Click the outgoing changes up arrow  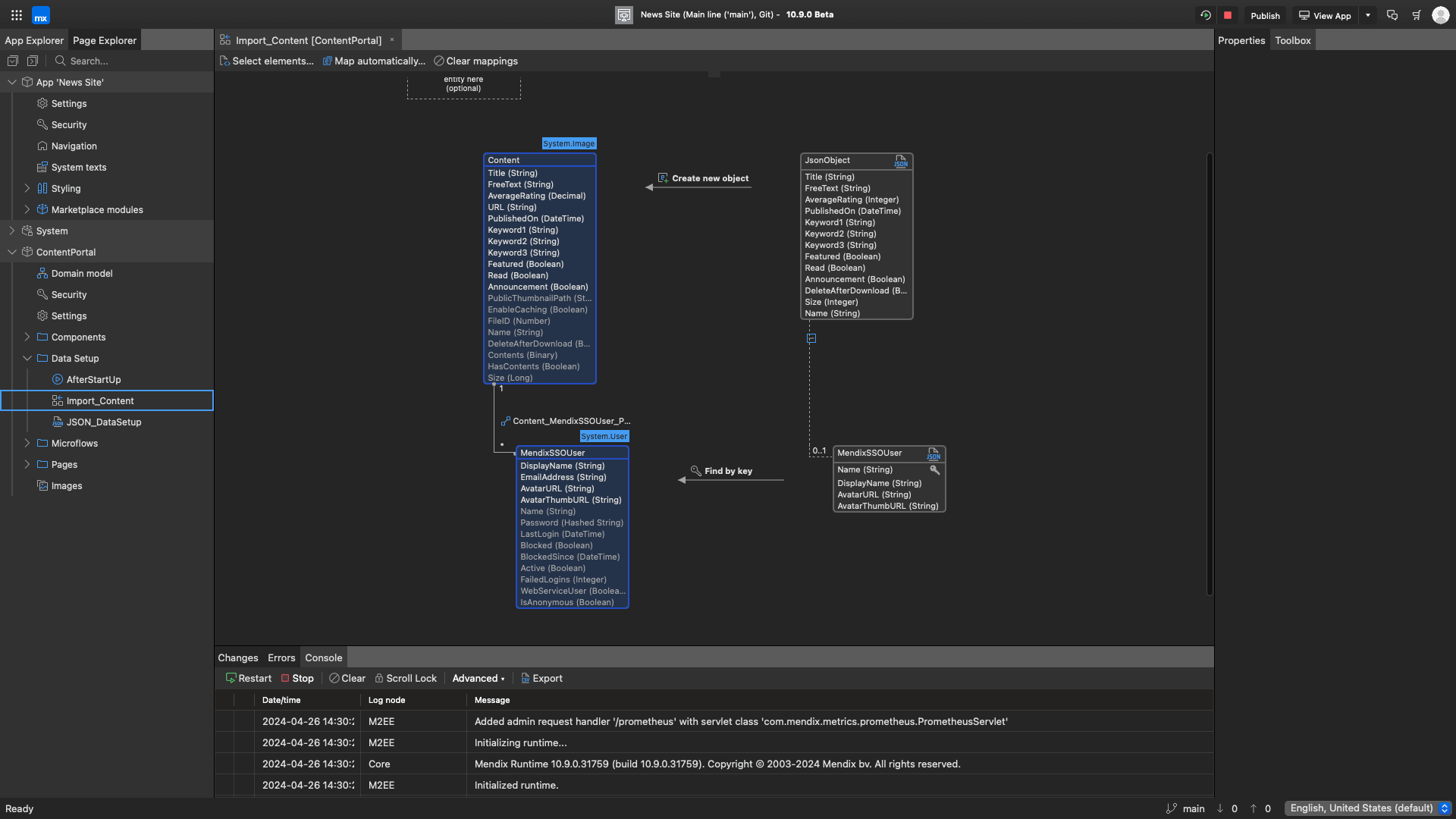(x=1254, y=808)
